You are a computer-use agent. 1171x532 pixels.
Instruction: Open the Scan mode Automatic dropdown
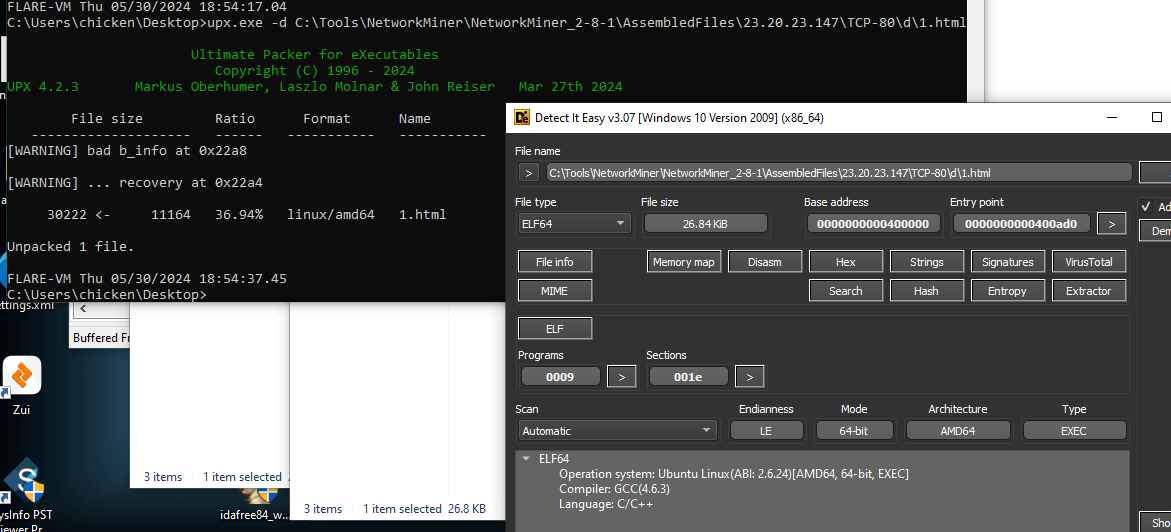pos(617,431)
